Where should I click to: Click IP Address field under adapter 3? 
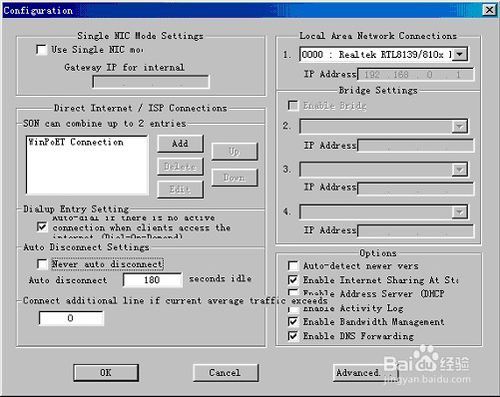(415, 188)
